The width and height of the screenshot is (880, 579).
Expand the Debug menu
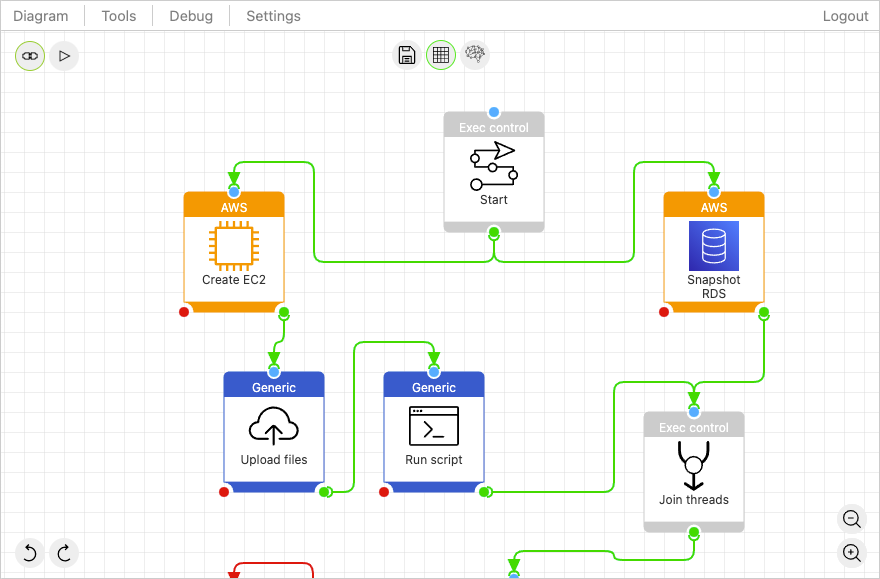tap(191, 16)
